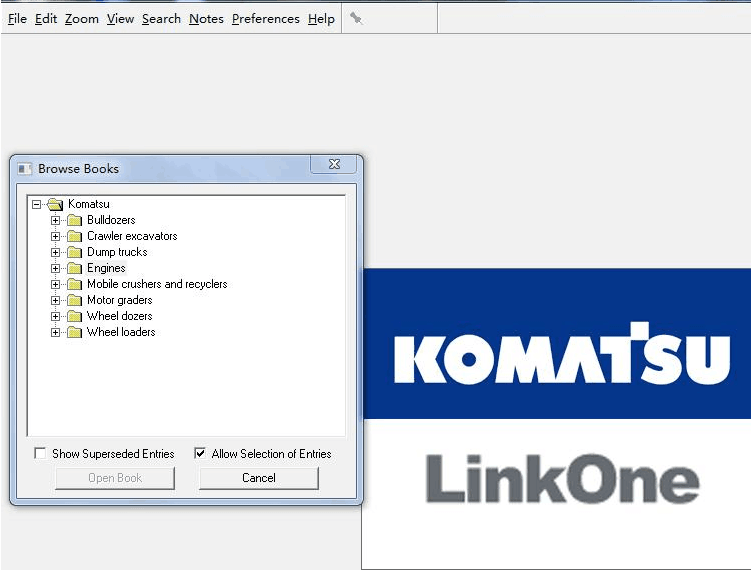The height and width of the screenshot is (570, 756).
Task: Click the Komatsu root folder icon
Action: tap(55, 204)
